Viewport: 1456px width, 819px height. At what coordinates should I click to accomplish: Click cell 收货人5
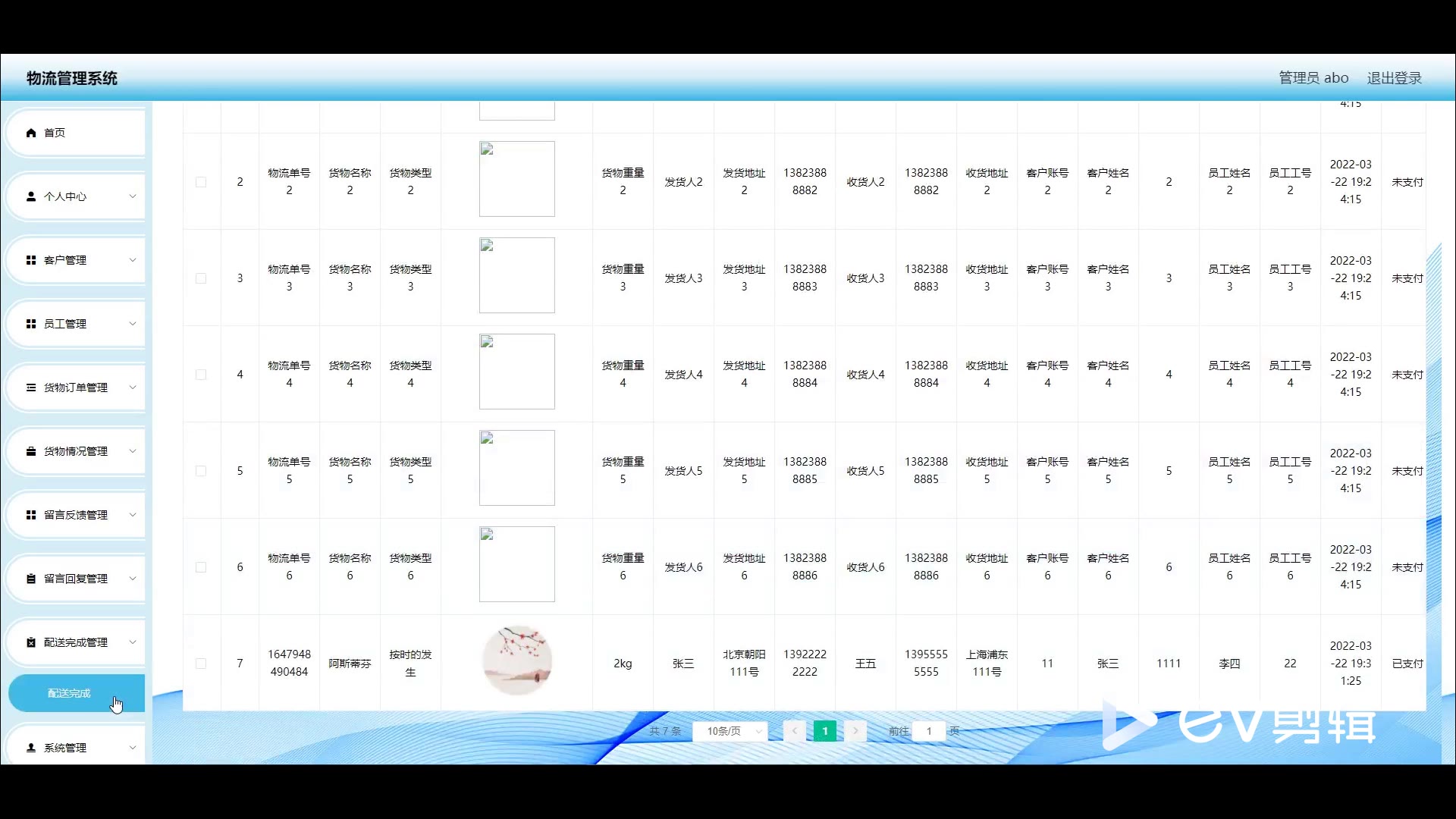pos(865,471)
